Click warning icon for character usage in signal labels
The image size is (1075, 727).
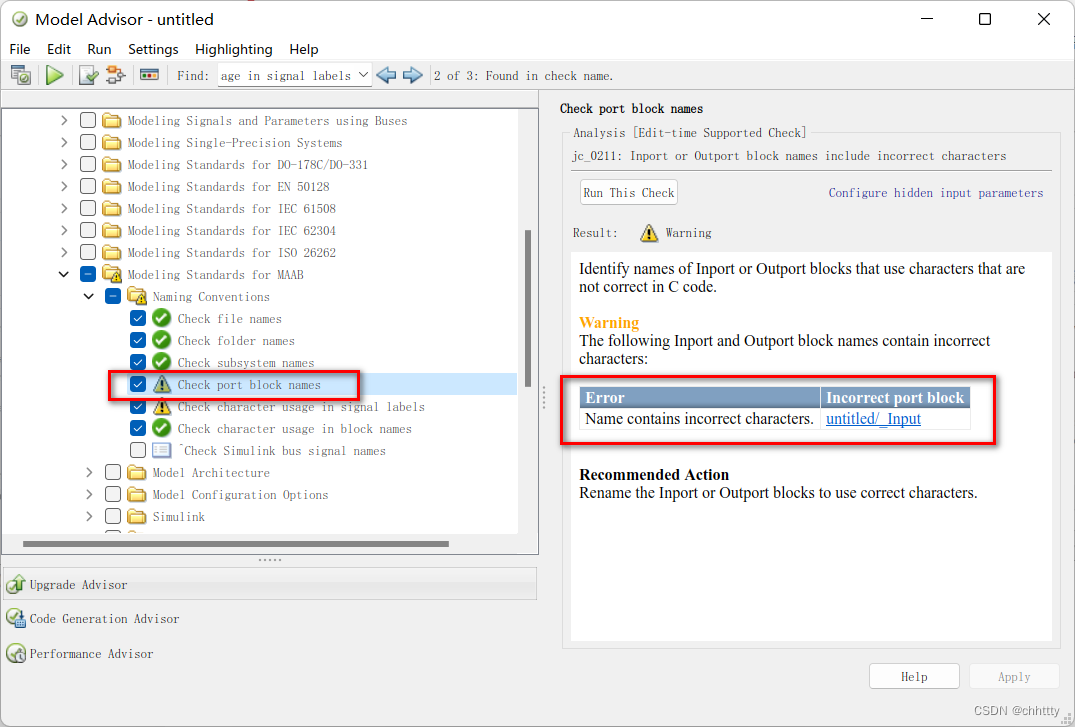point(161,406)
